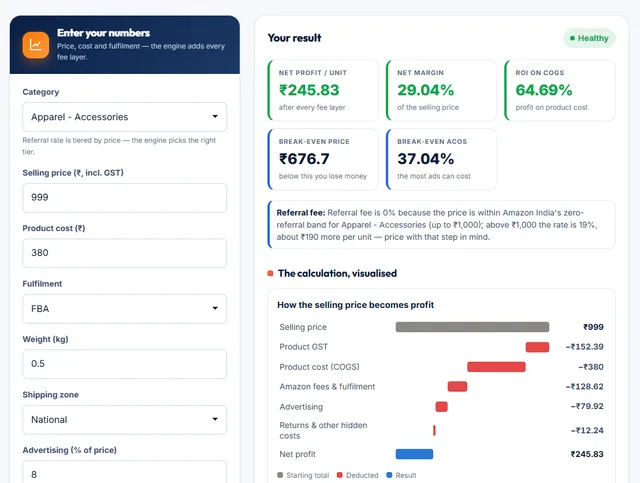Click the -₹128.62 Amazon fees value
Image resolution: width=640 pixels, height=483 pixels.
(x=584, y=387)
